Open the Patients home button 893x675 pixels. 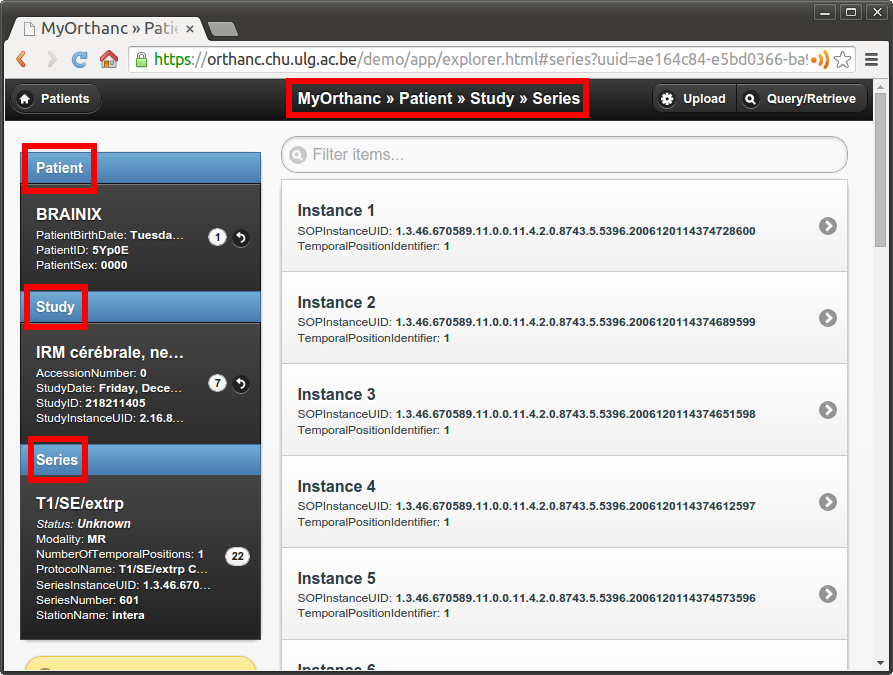55,99
